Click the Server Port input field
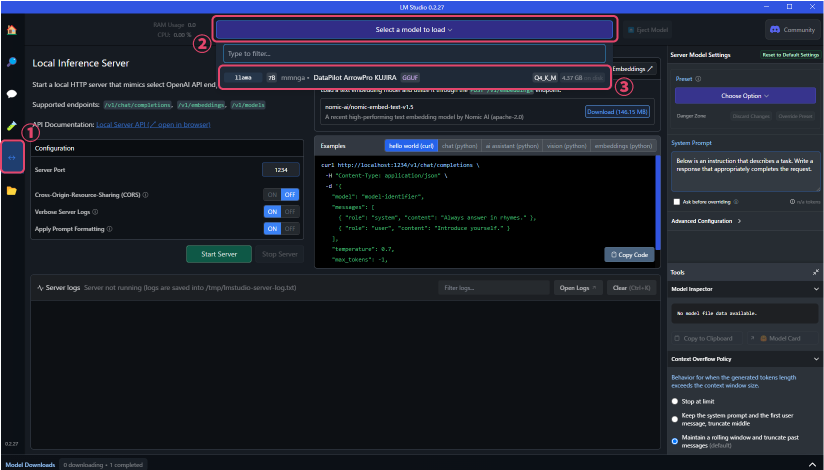 point(281,170)
